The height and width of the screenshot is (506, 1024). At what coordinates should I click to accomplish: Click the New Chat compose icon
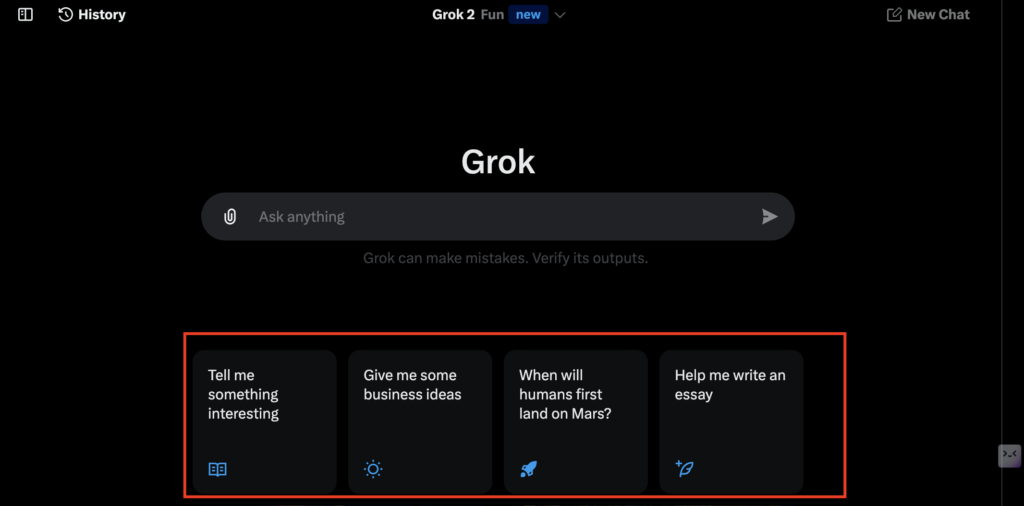894,15
